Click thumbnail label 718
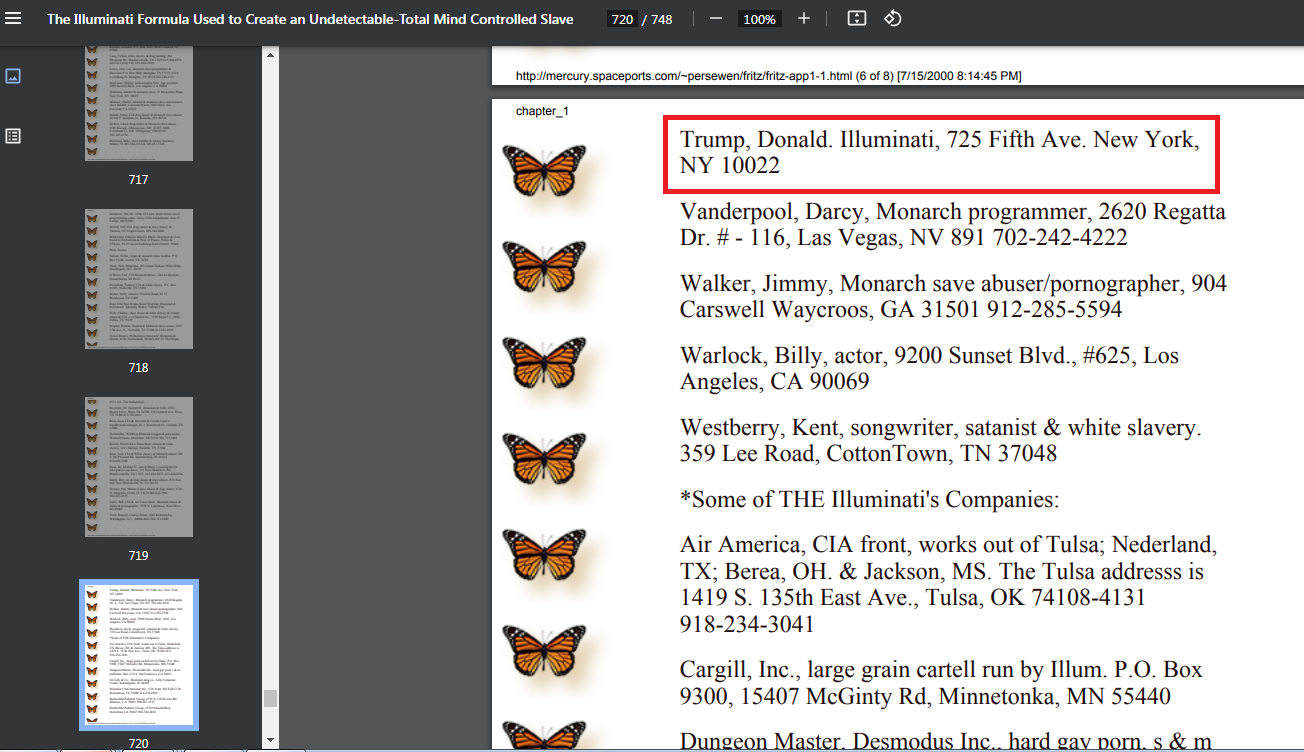 (x=138, y=367)
